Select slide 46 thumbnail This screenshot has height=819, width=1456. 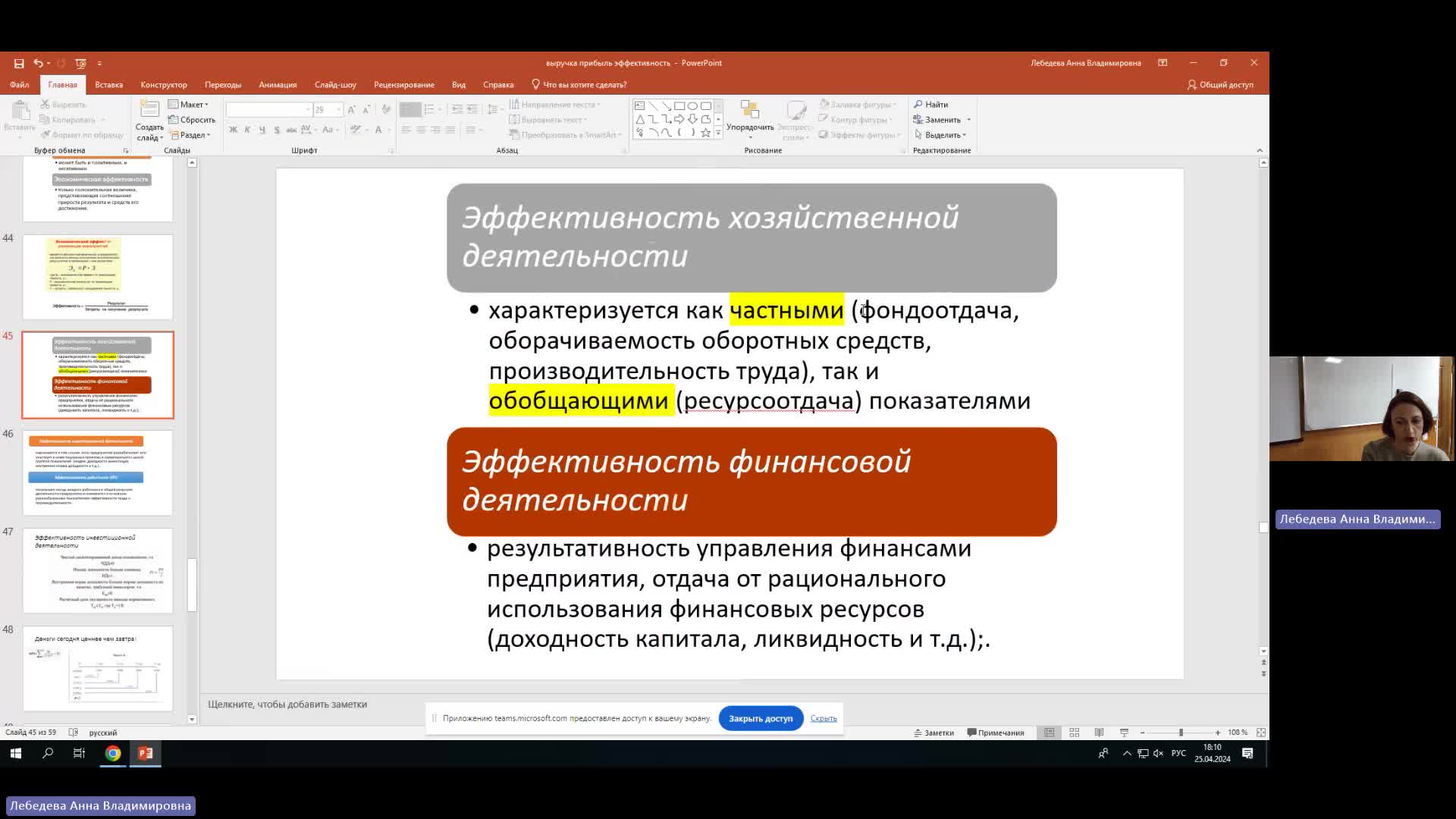coord(98,473)
